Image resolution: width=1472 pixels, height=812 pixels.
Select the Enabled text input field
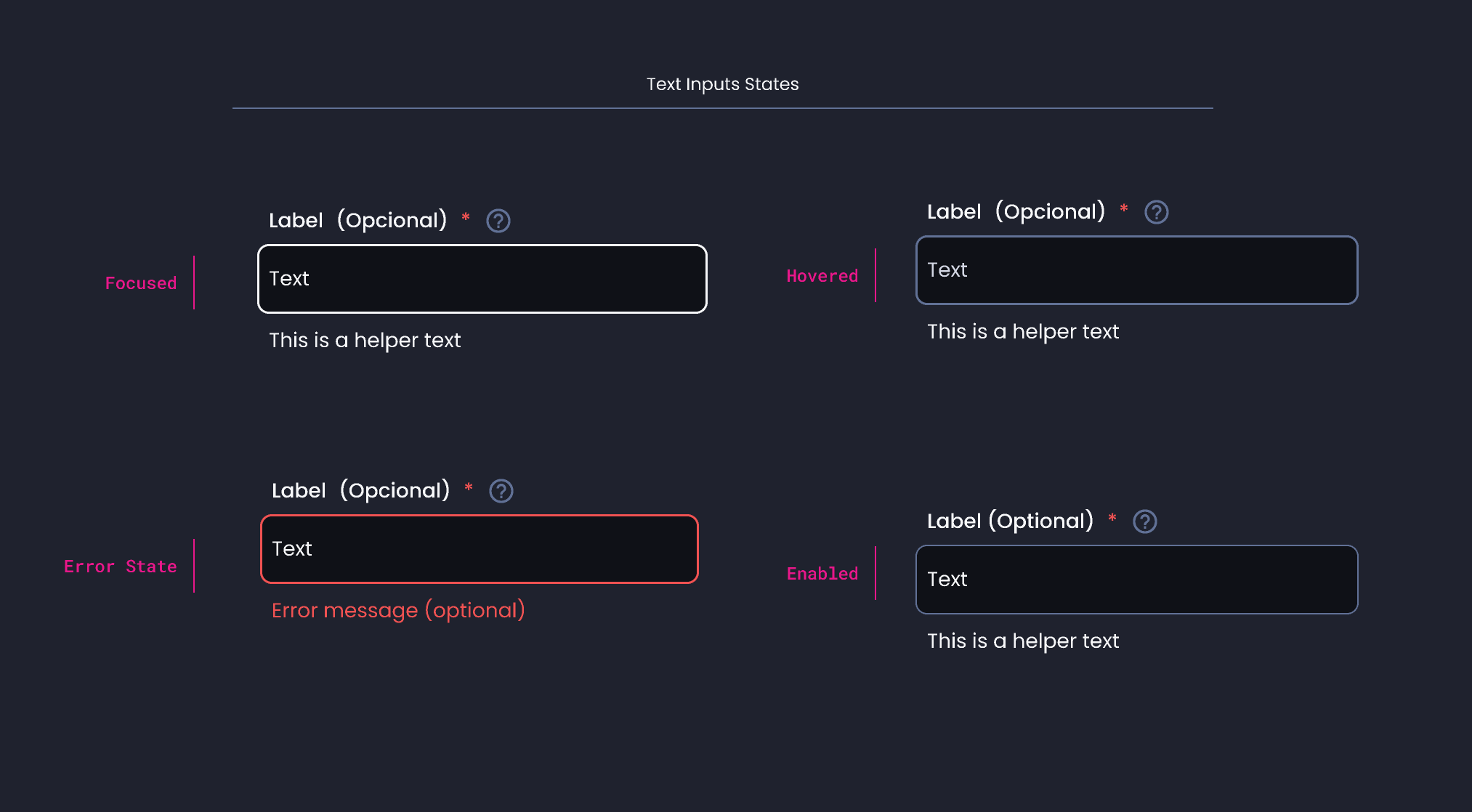point(1136,580)
